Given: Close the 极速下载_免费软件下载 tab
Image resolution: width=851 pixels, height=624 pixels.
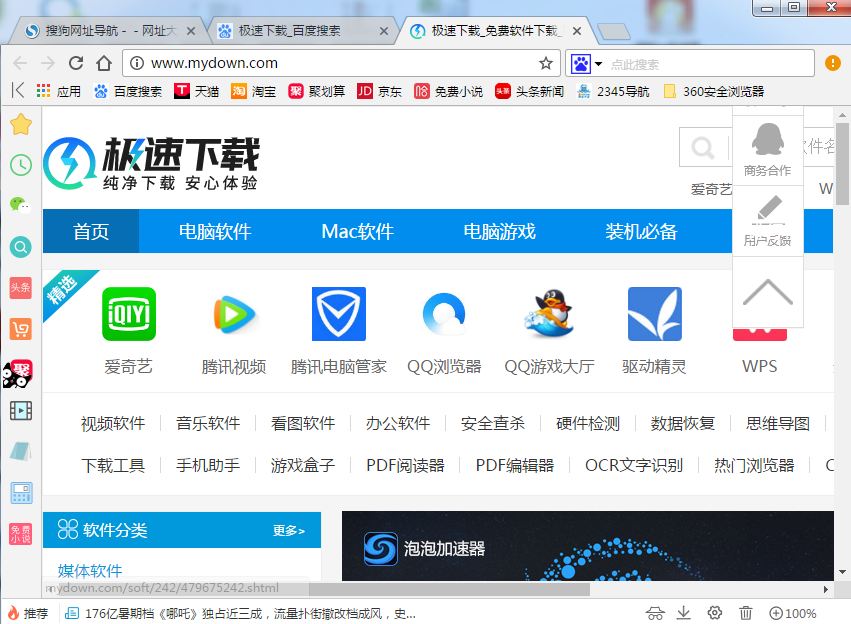Looking at the screenshot, I should (x=577, y=31).
